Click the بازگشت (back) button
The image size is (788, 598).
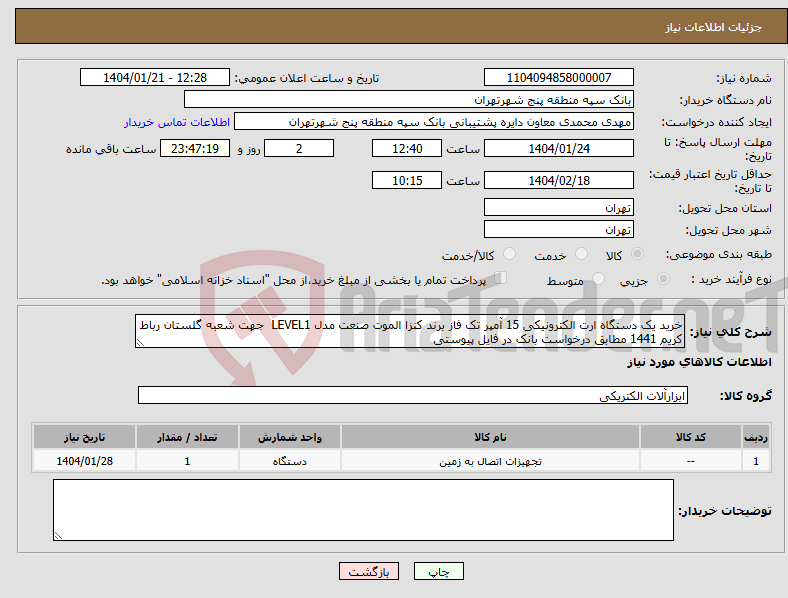pyautogui.click(x=369, y=571)
